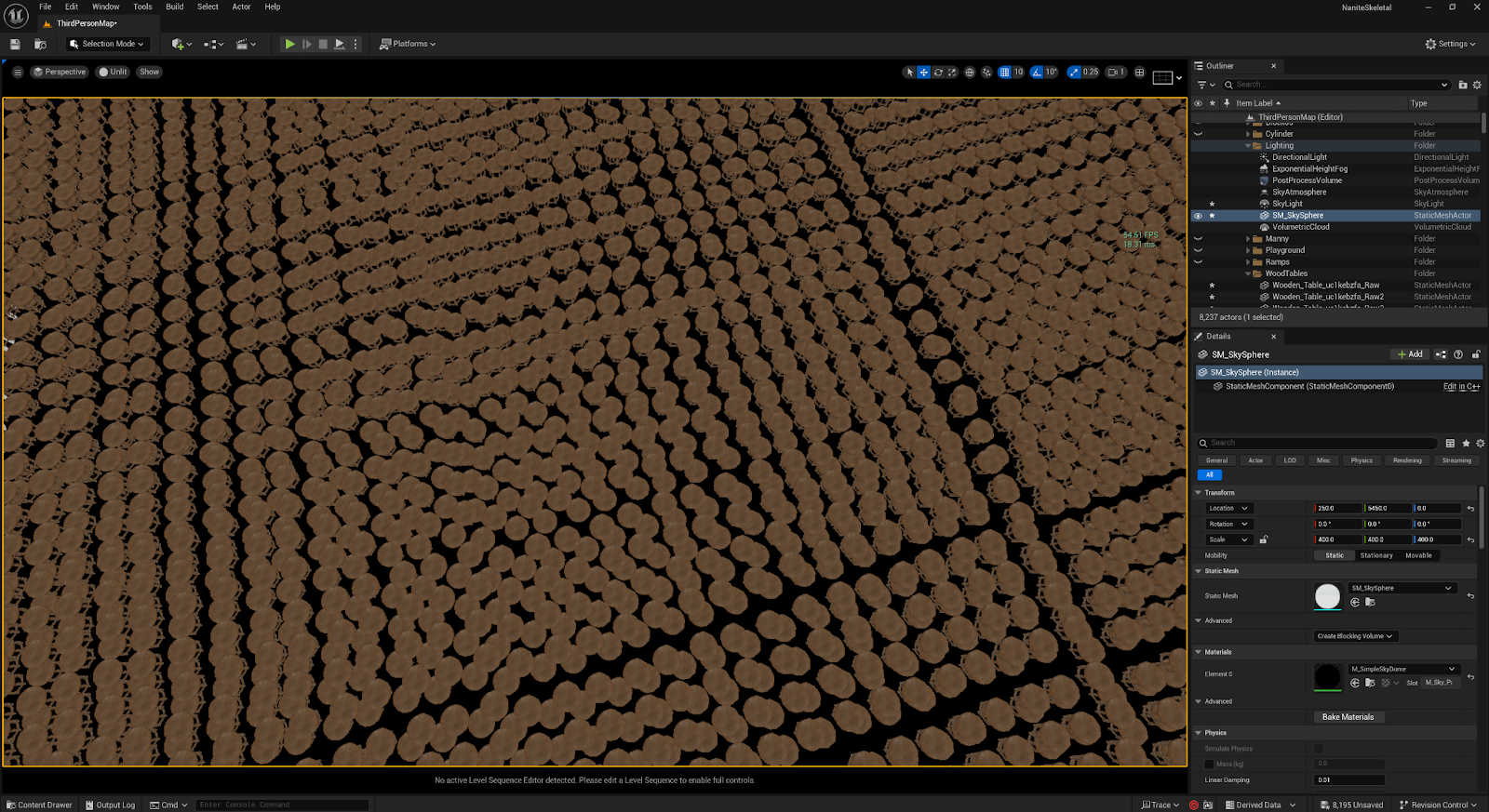Select the Rendering filter tab in Details
This screenshot has width=1489, height=812.
[x=1407, y=460]
